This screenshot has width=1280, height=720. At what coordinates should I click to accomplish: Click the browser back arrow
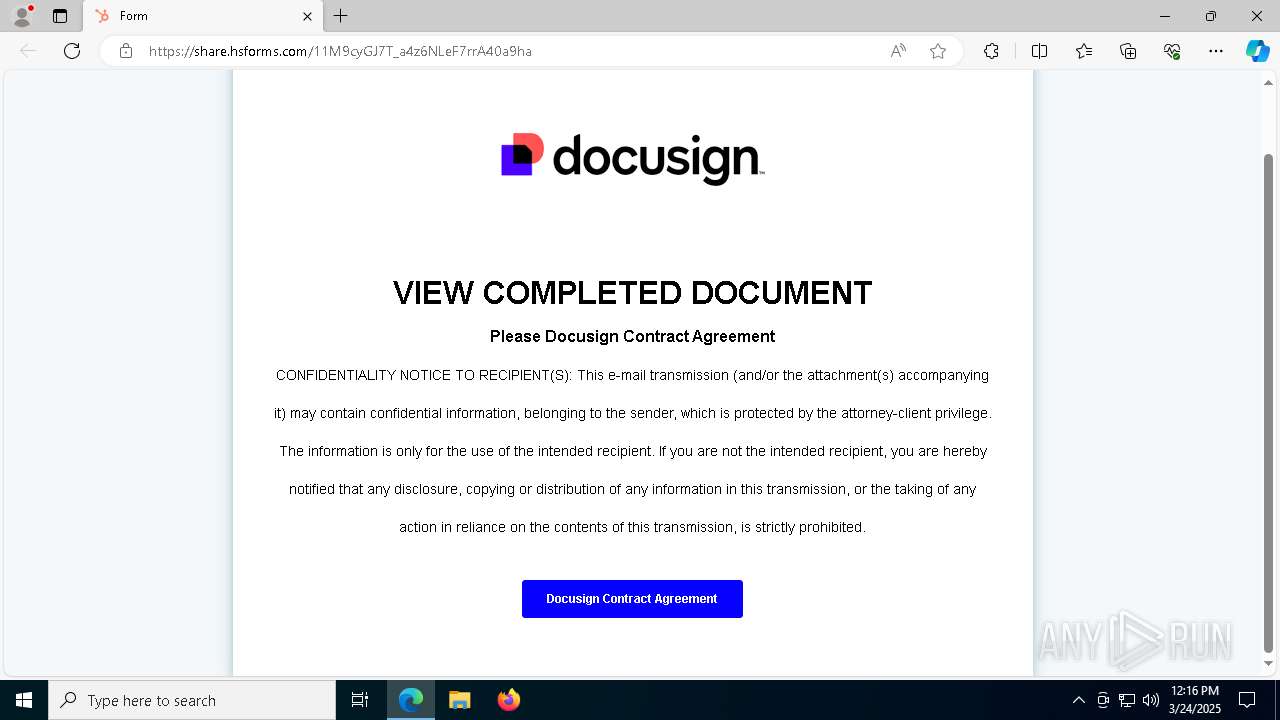(28, 51)
